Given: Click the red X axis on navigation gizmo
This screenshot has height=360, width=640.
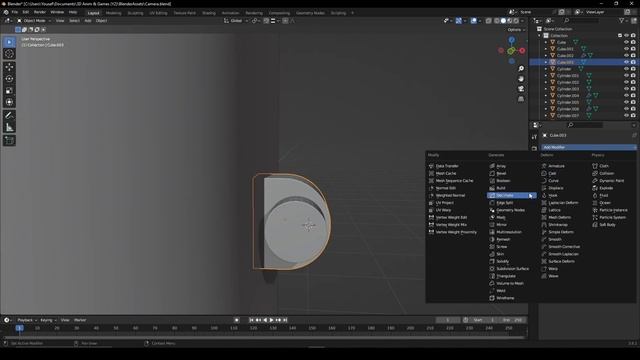Looking at the screenshot, I should tap(522, 51).
